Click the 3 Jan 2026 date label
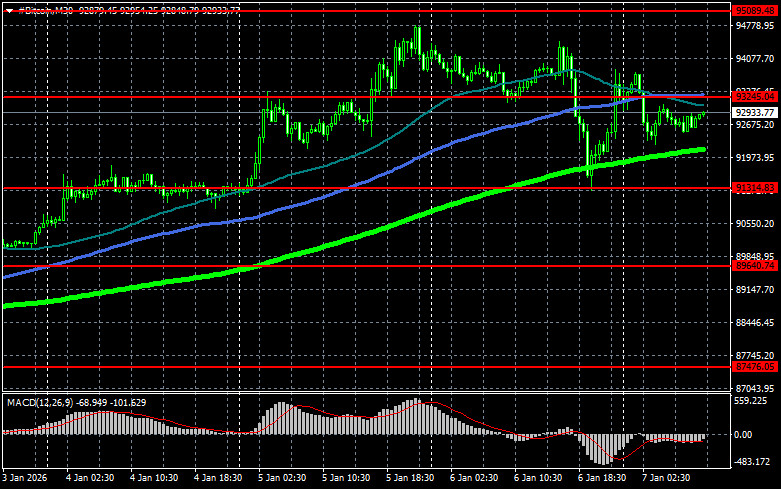Image resolution: width=781 pixels, height=489 pixels. 25,478
